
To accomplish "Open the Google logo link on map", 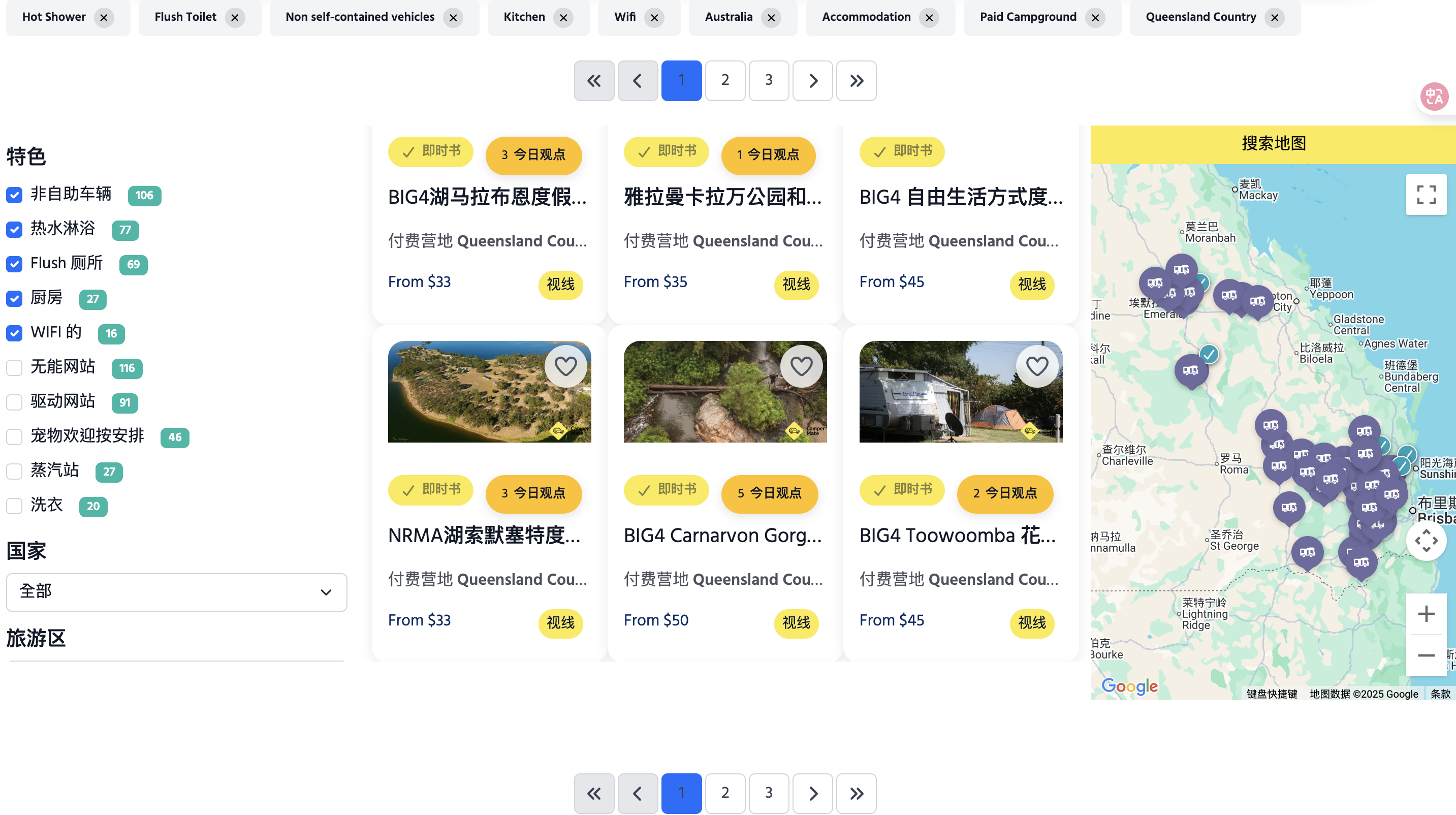I will click(1129, 686).
